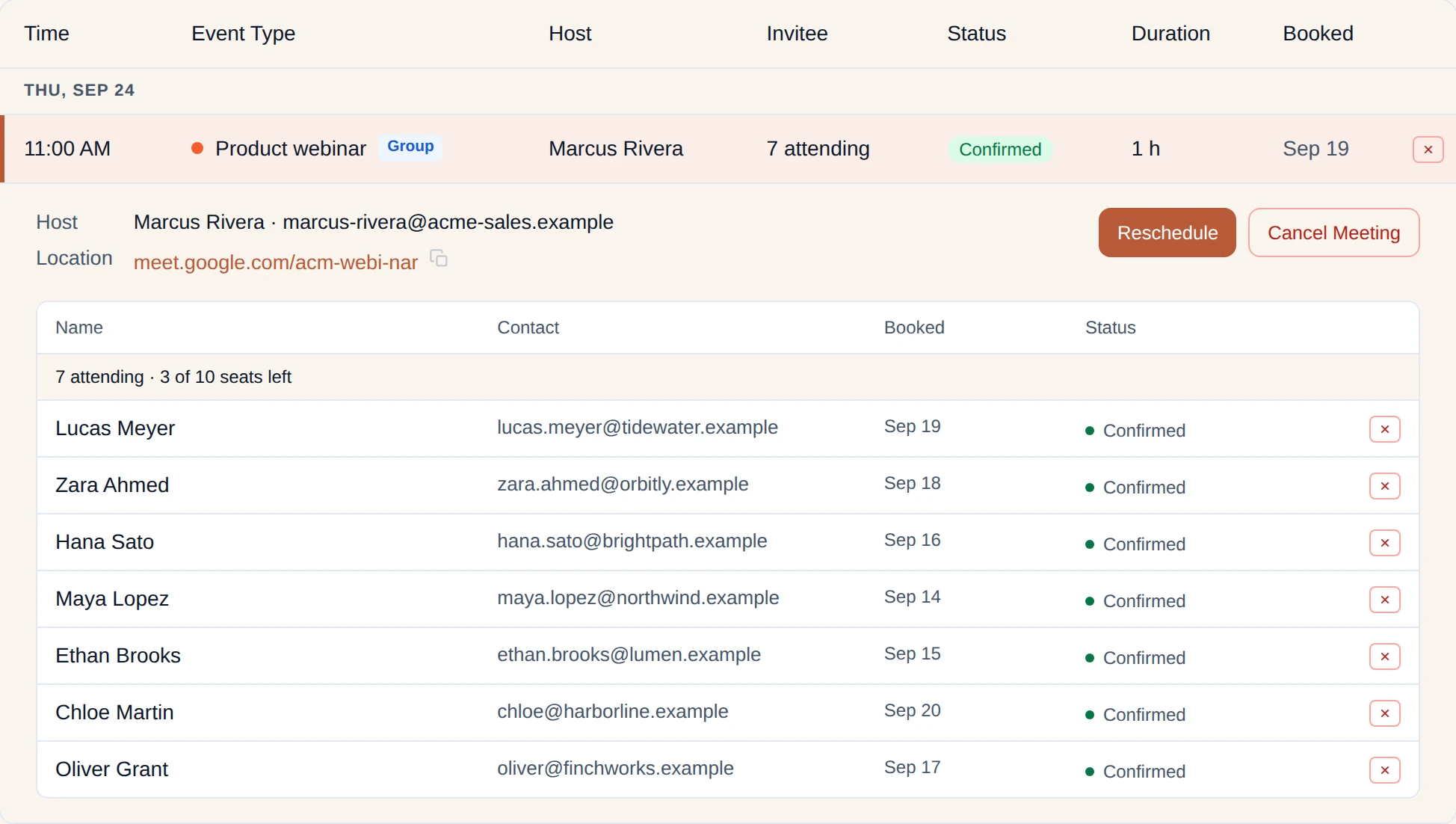Click the Invitee column header

point(797,34)
